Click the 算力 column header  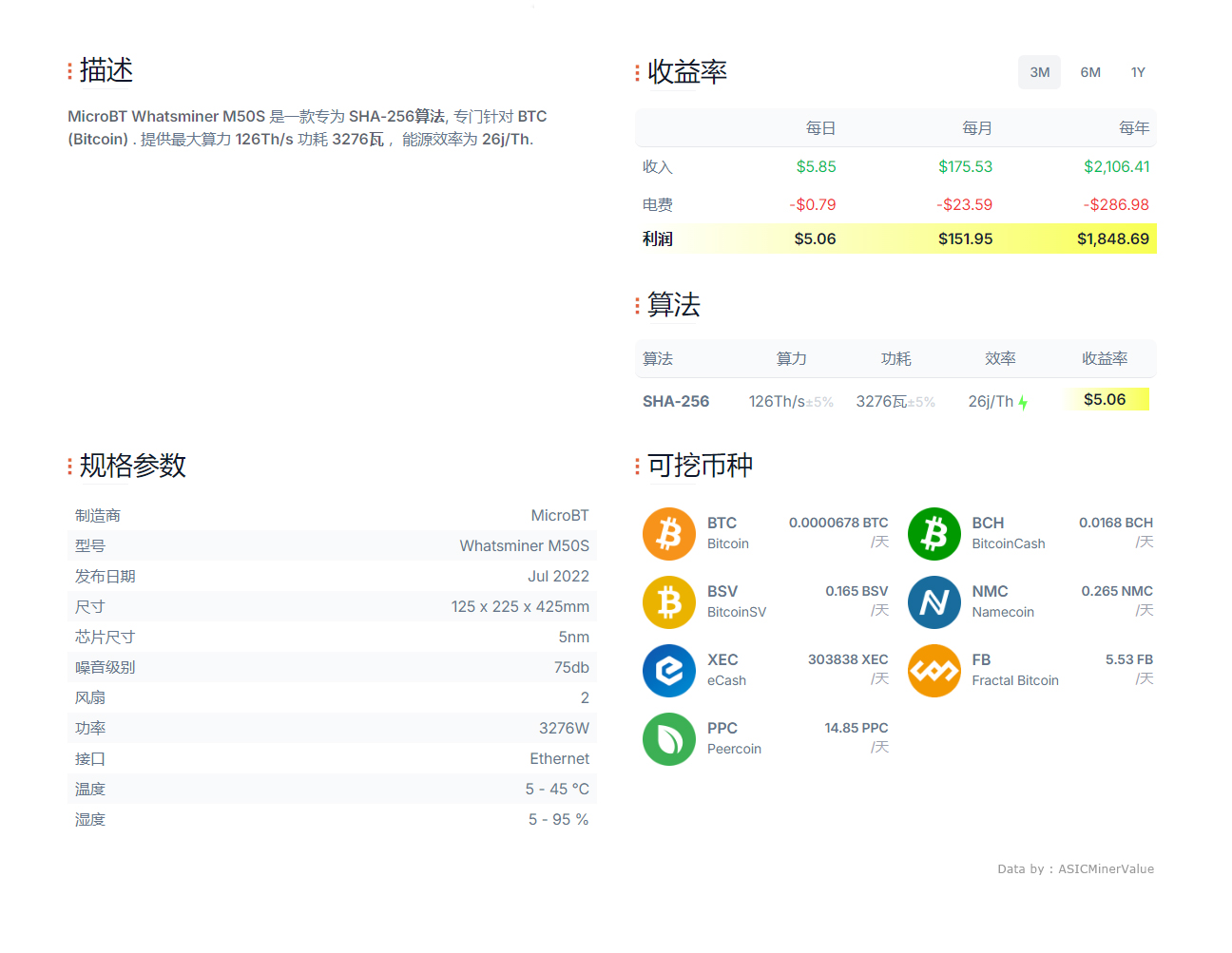pyautogui.click(x=791, y=358)
